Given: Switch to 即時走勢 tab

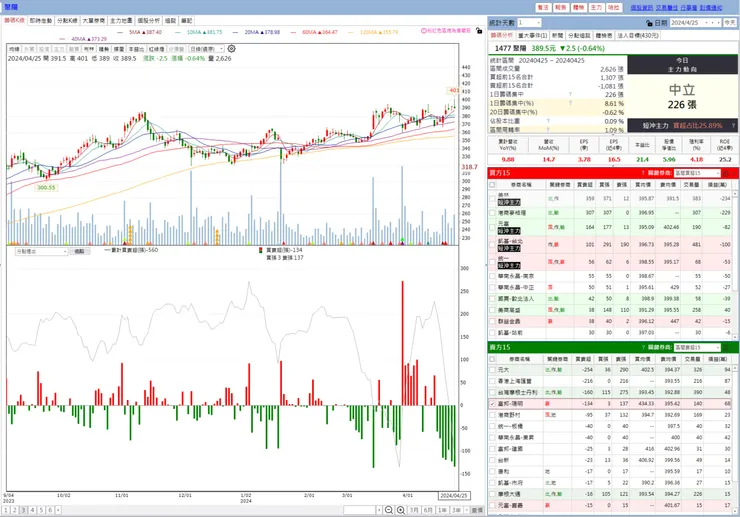Looking at the screenshot, I should pyautogui.click(x=41, y=21).
